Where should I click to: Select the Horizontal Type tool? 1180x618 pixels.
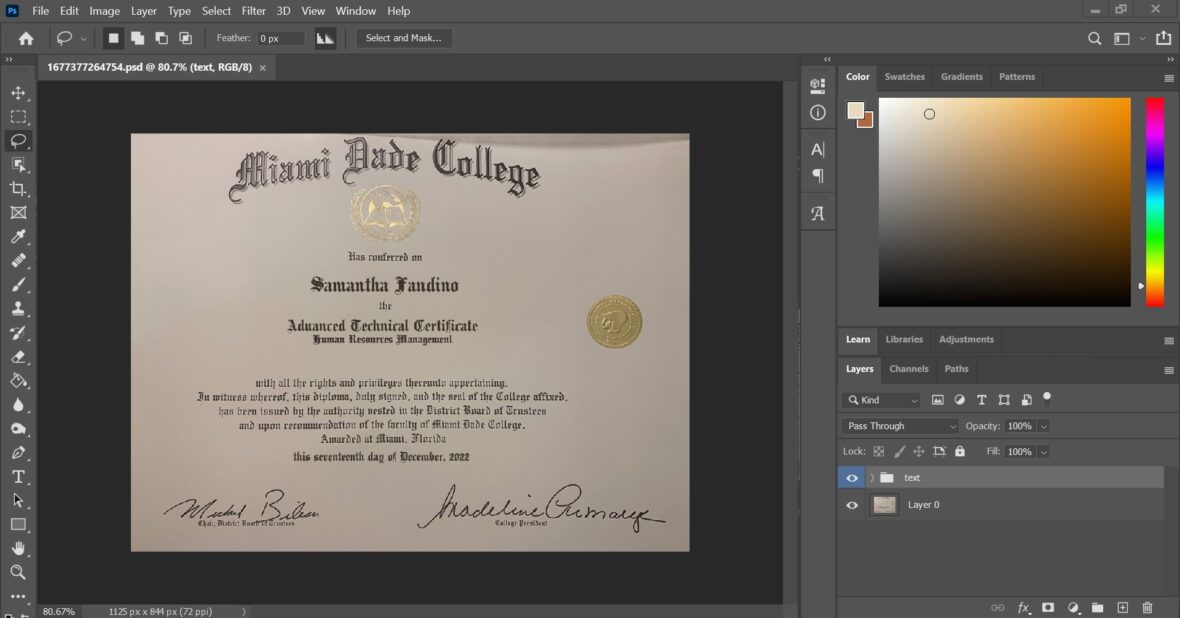[x=18, y=476]
